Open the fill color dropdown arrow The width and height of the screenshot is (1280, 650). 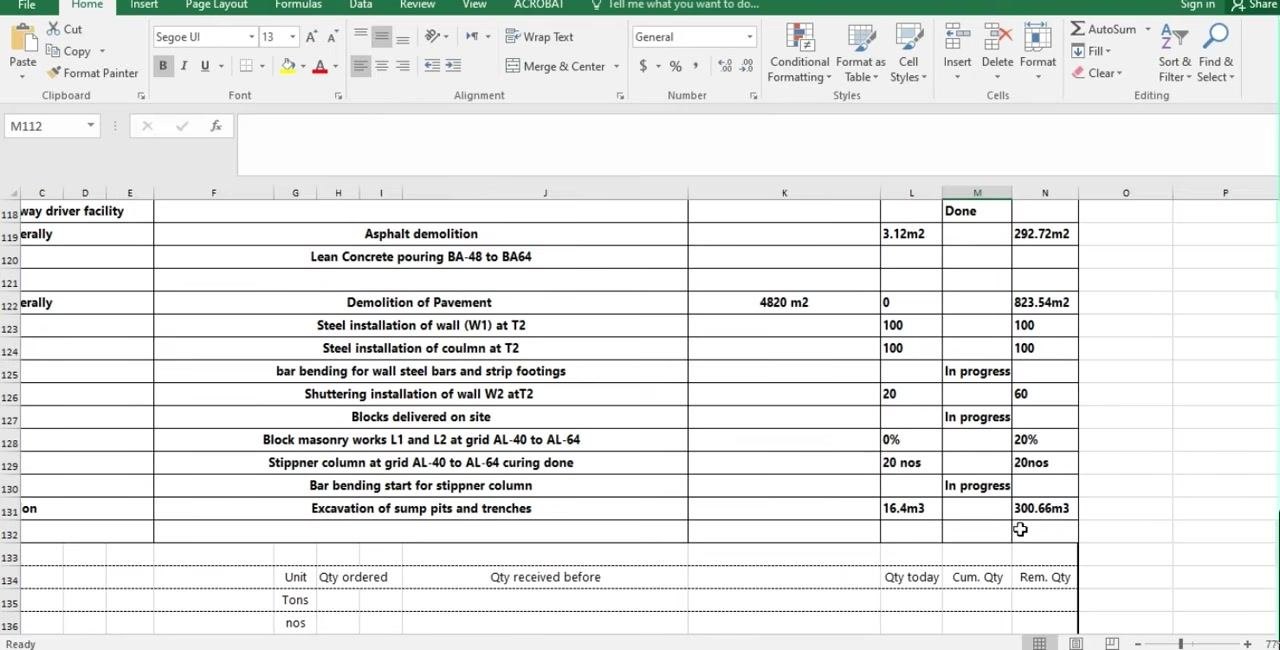coord(302,66)
